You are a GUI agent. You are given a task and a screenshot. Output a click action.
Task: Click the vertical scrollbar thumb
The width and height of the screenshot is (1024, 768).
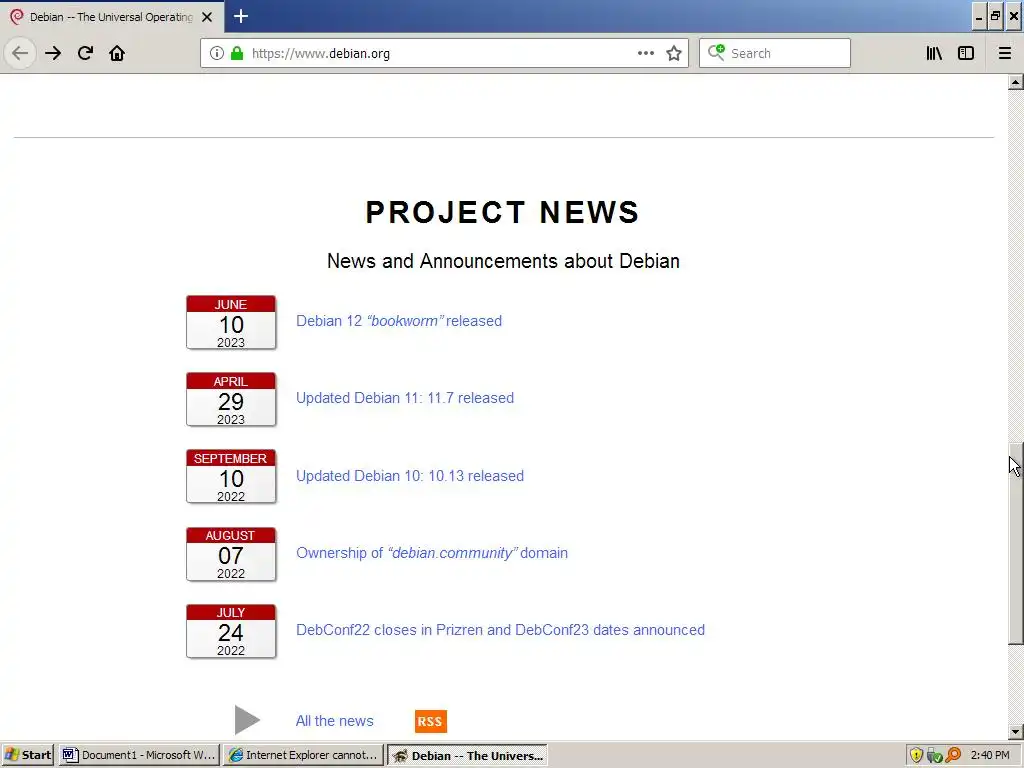[x=1016, y=543]
